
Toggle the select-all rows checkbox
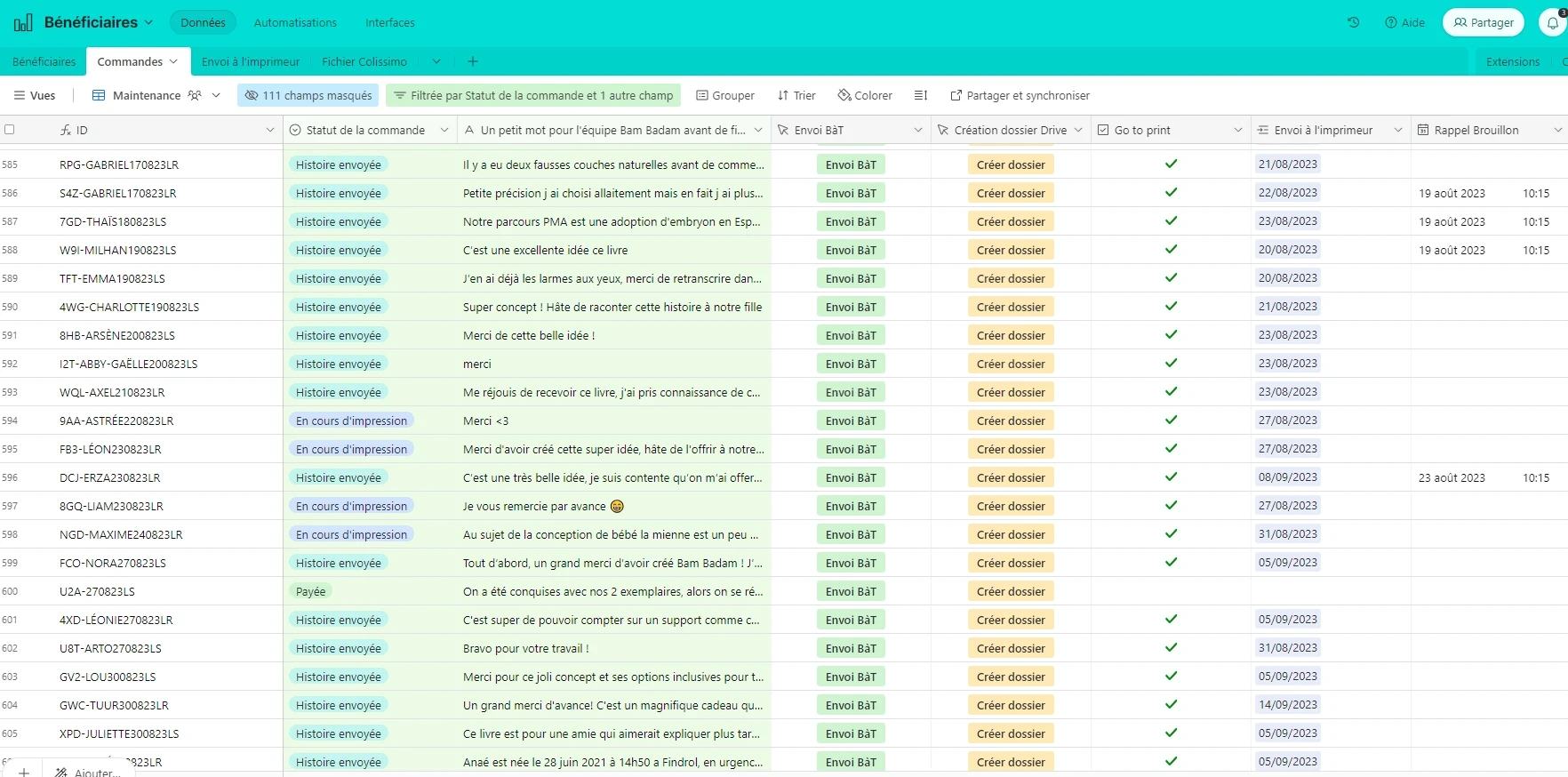click(x=10, y=130)
